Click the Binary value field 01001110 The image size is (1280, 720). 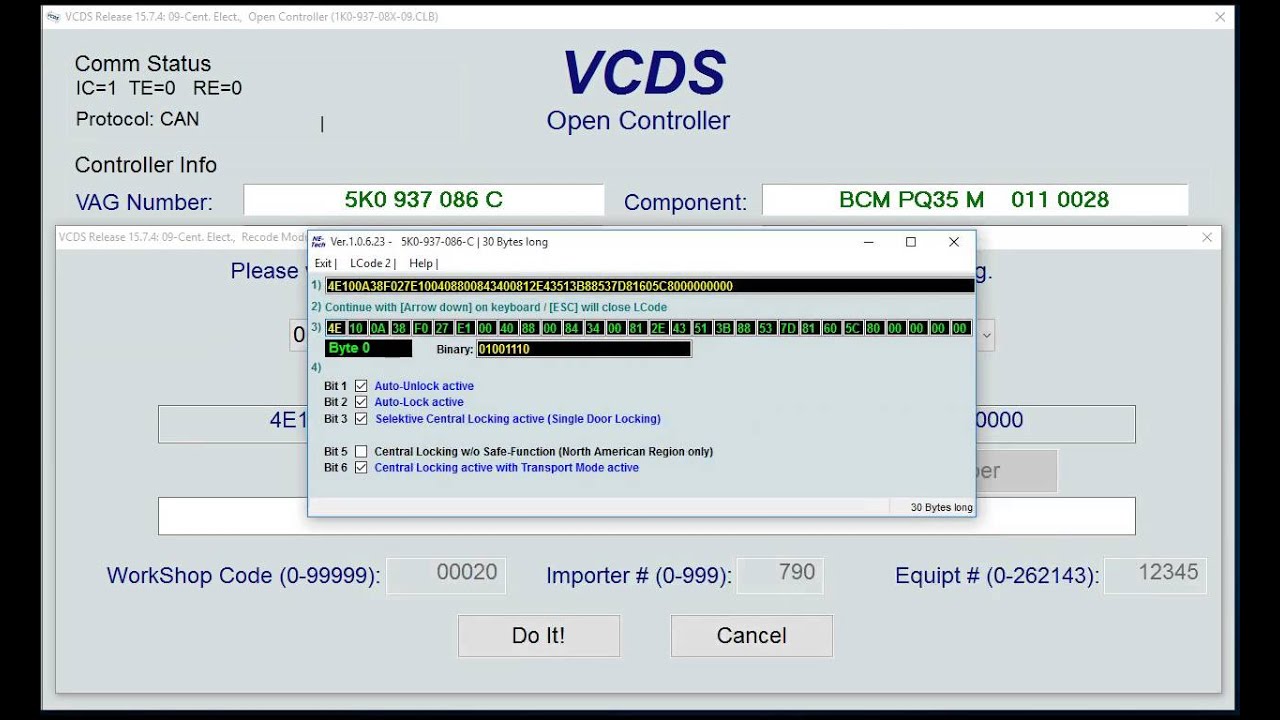click(584, 349)
